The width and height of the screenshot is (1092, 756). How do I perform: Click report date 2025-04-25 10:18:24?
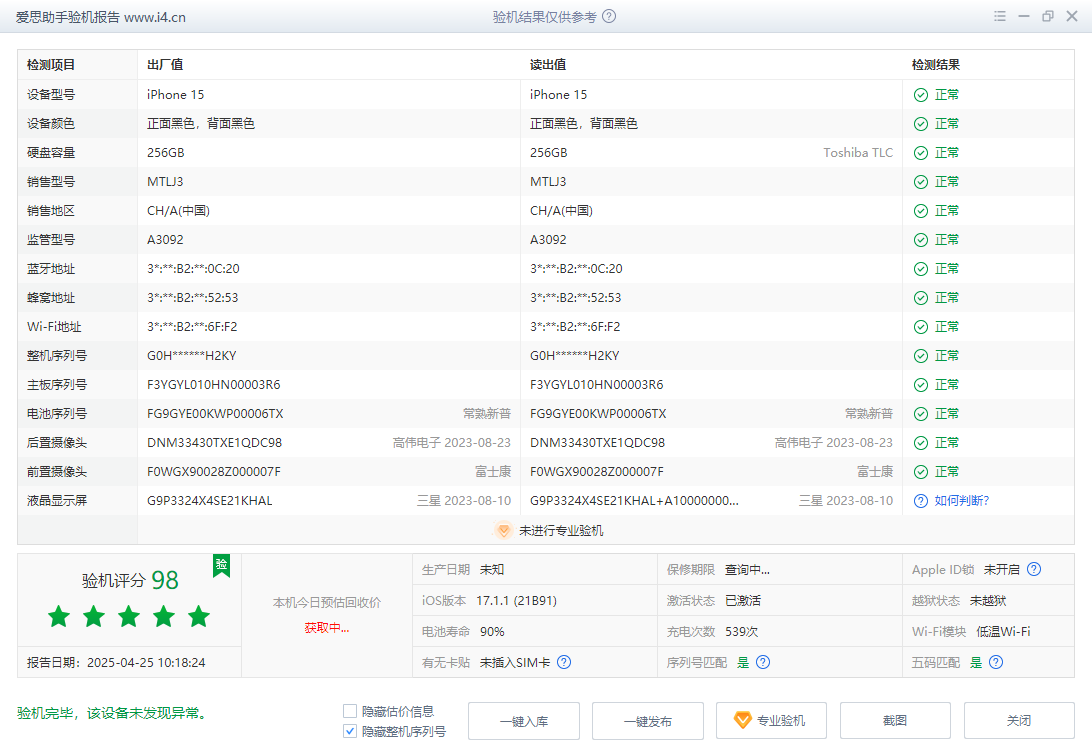(x=146, y=663)
